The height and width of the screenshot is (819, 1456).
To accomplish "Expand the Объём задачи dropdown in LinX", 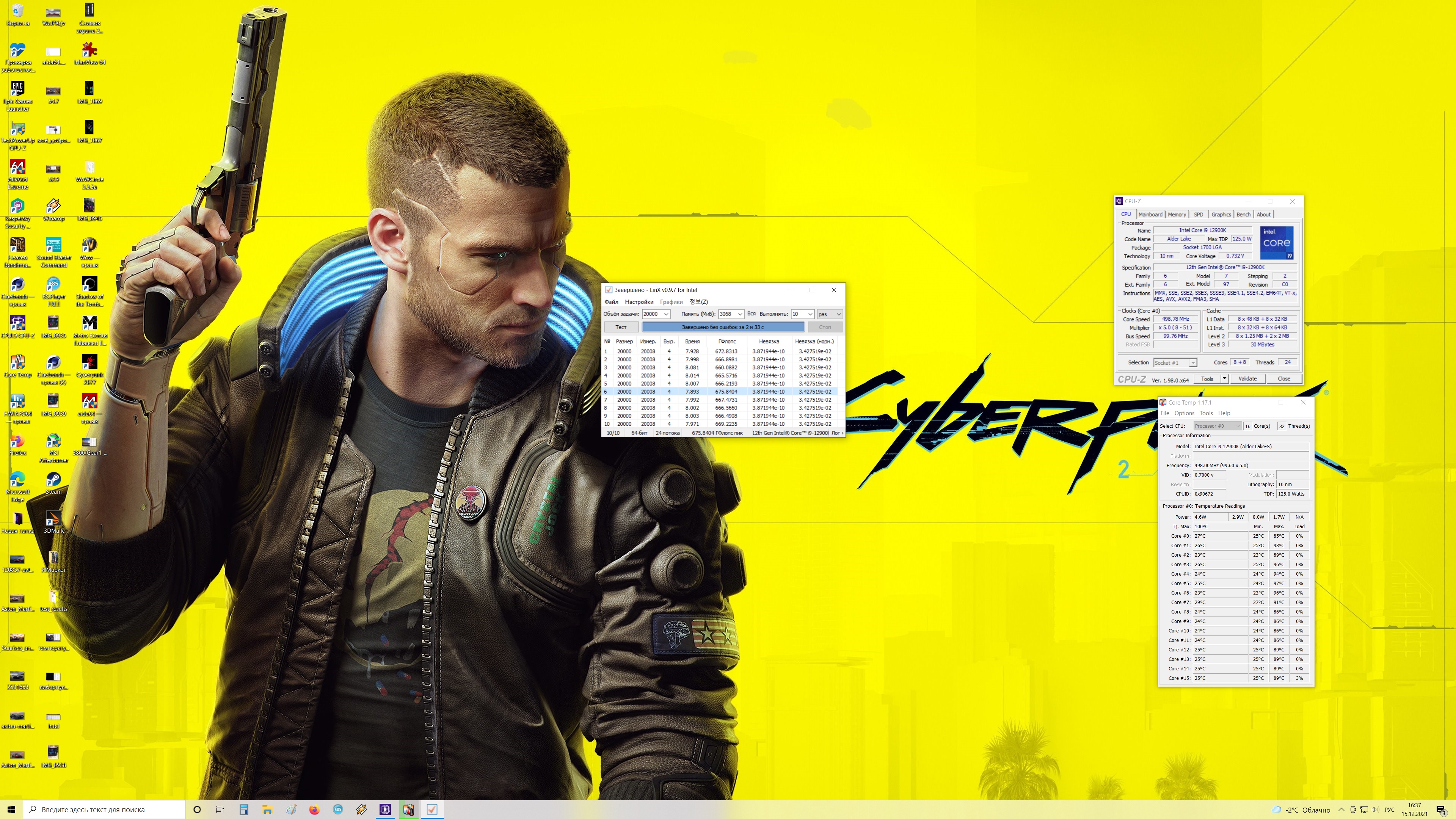I will (667, 314).
